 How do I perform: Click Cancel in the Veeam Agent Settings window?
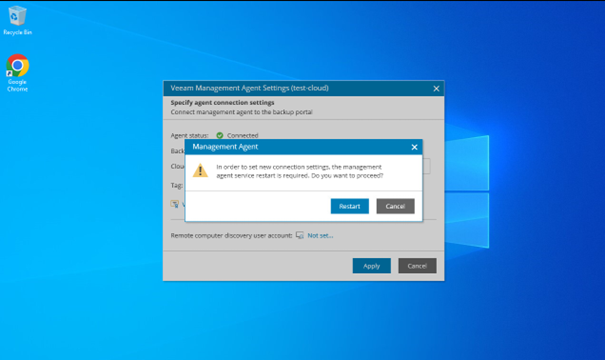[x=417, y=266]
